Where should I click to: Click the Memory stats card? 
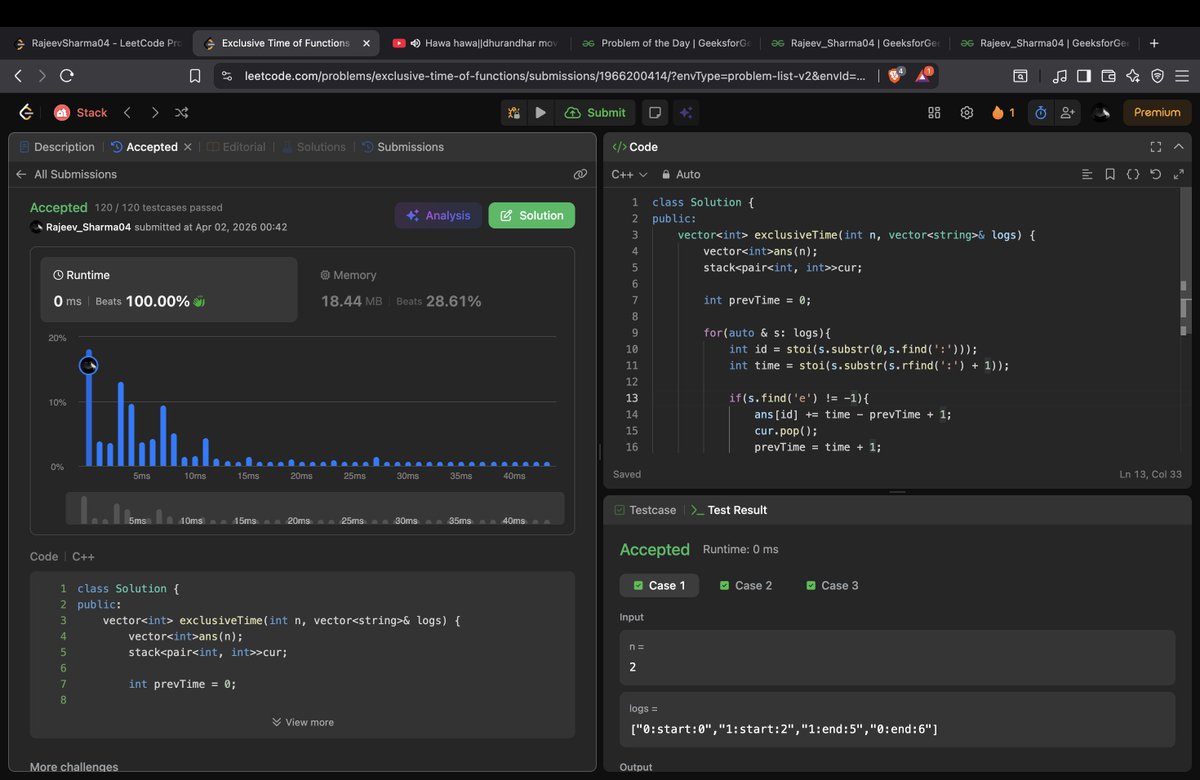point(436,289)
